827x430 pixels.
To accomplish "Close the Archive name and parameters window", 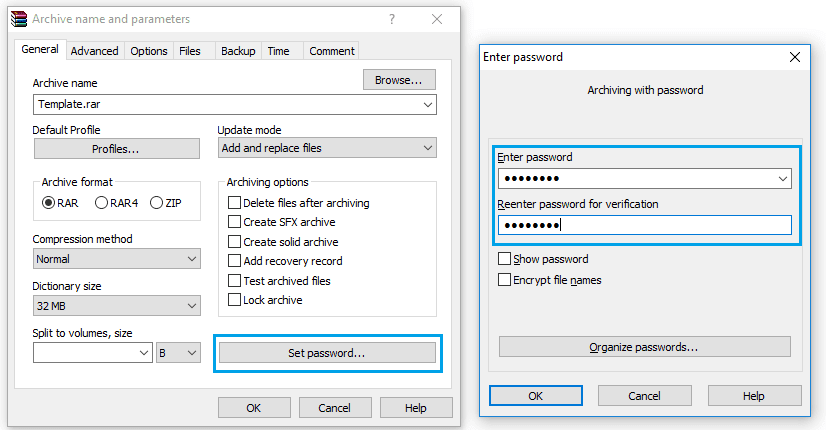I will pos(437,20).
